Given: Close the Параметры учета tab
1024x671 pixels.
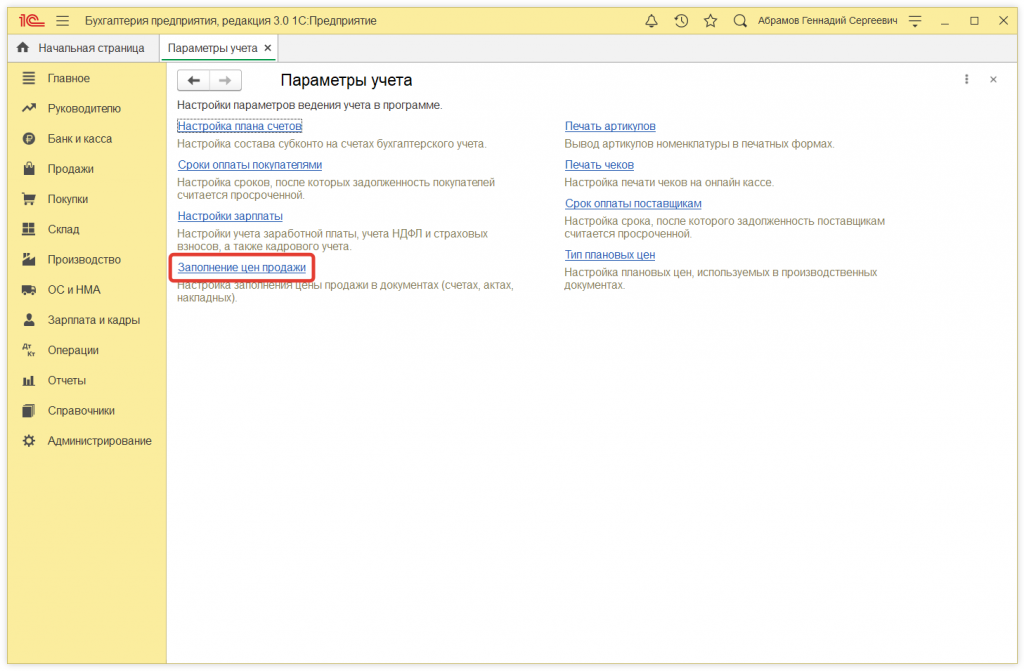Looking at the screenshot, I should (268, 48).
